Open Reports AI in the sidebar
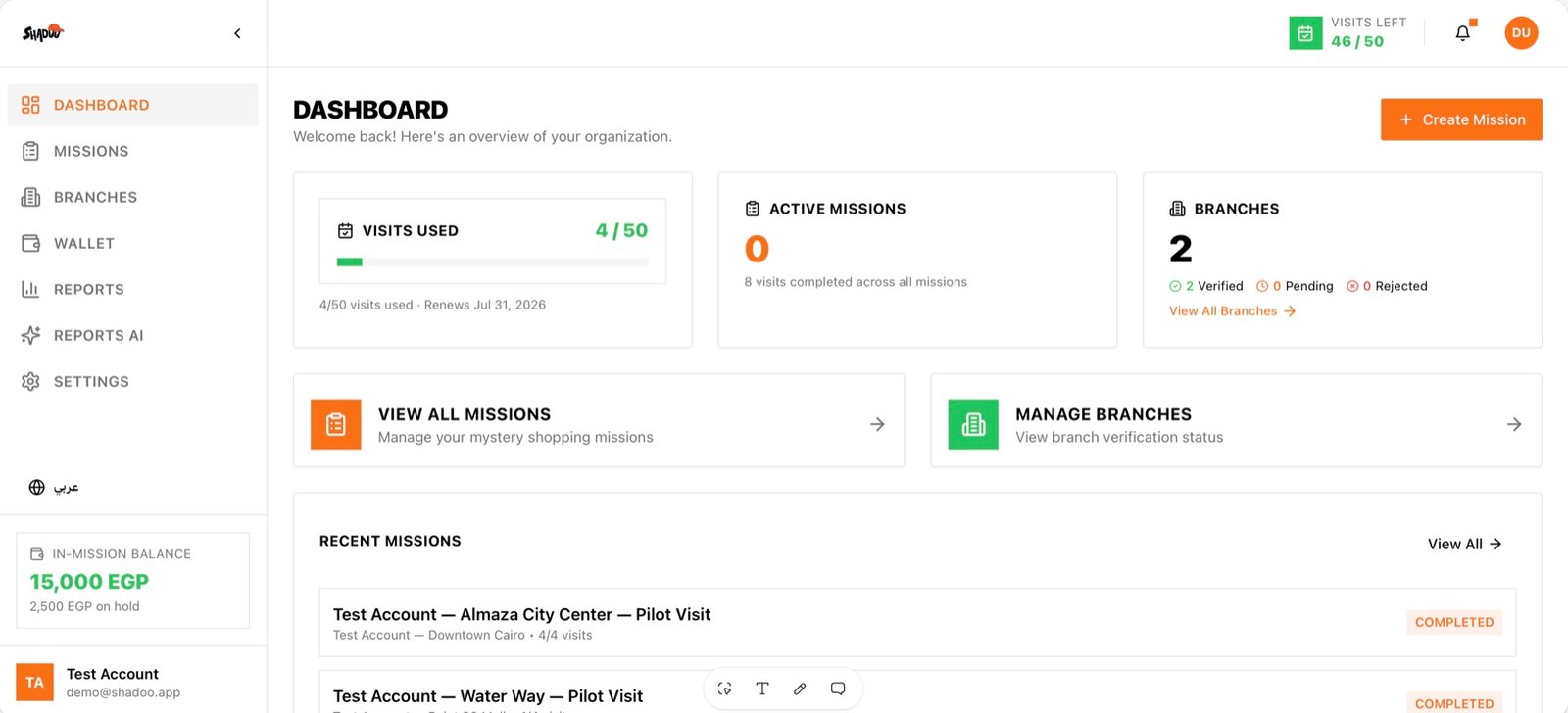Screen dimensions: 1568x713 (132, 335)
